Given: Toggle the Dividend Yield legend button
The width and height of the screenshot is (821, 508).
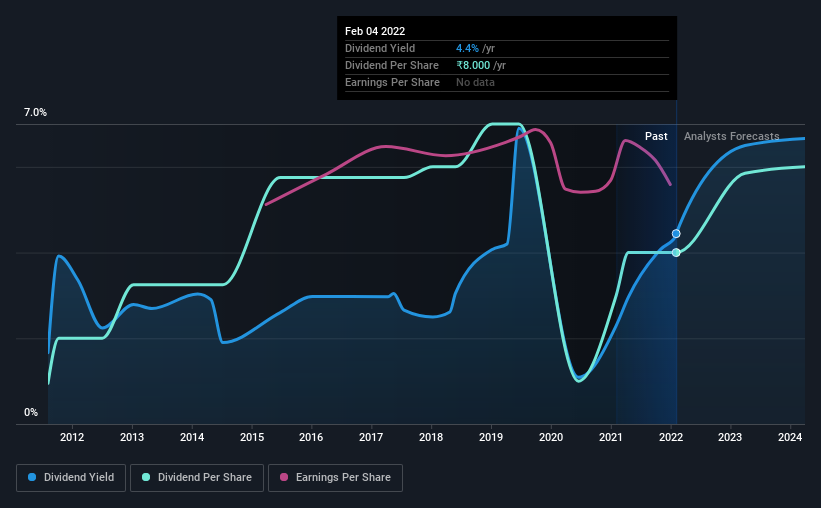Looking at the screenshot, I should (x=71, y=478).
